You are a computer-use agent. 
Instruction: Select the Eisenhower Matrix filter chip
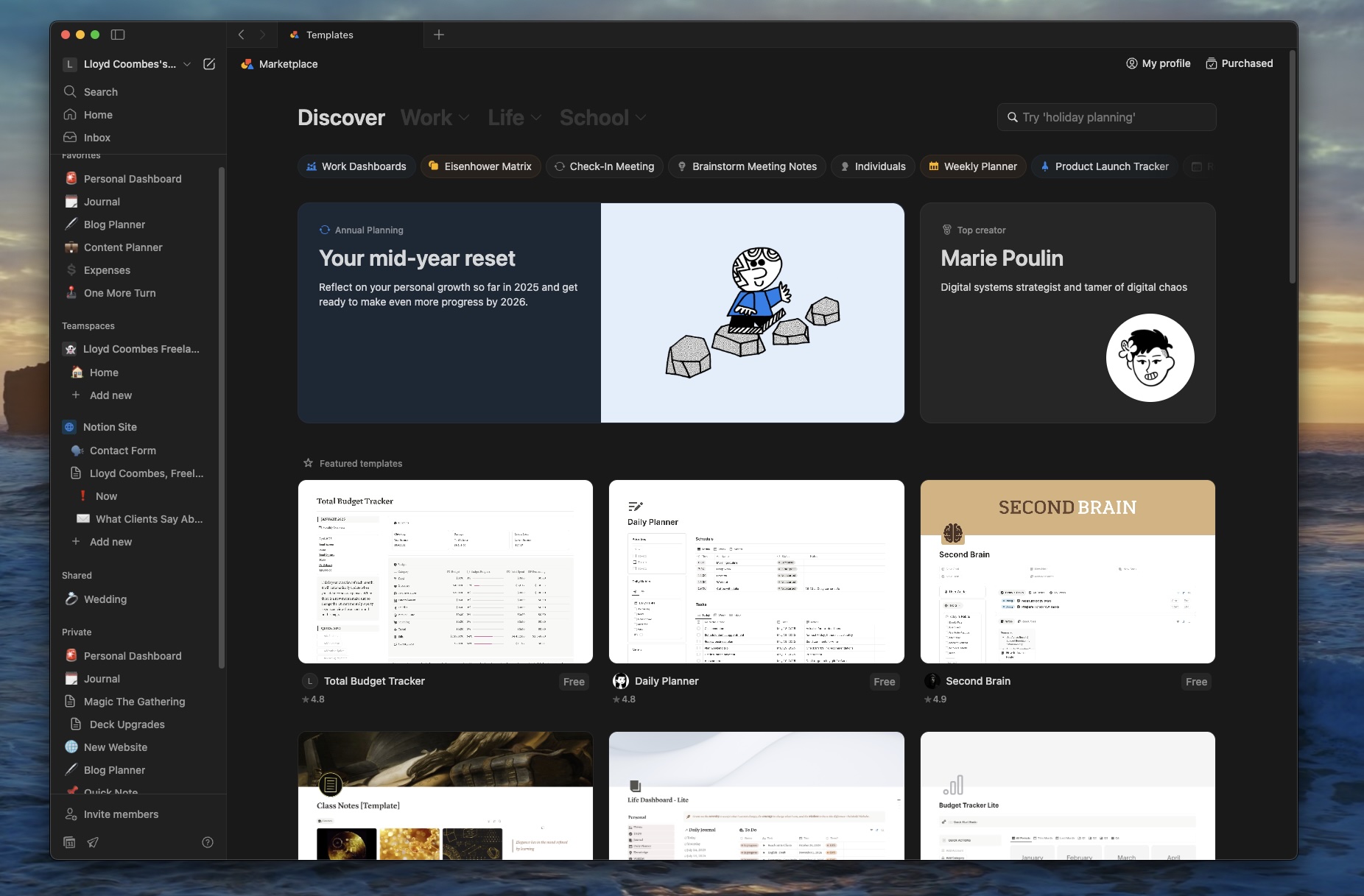(480, 166)
